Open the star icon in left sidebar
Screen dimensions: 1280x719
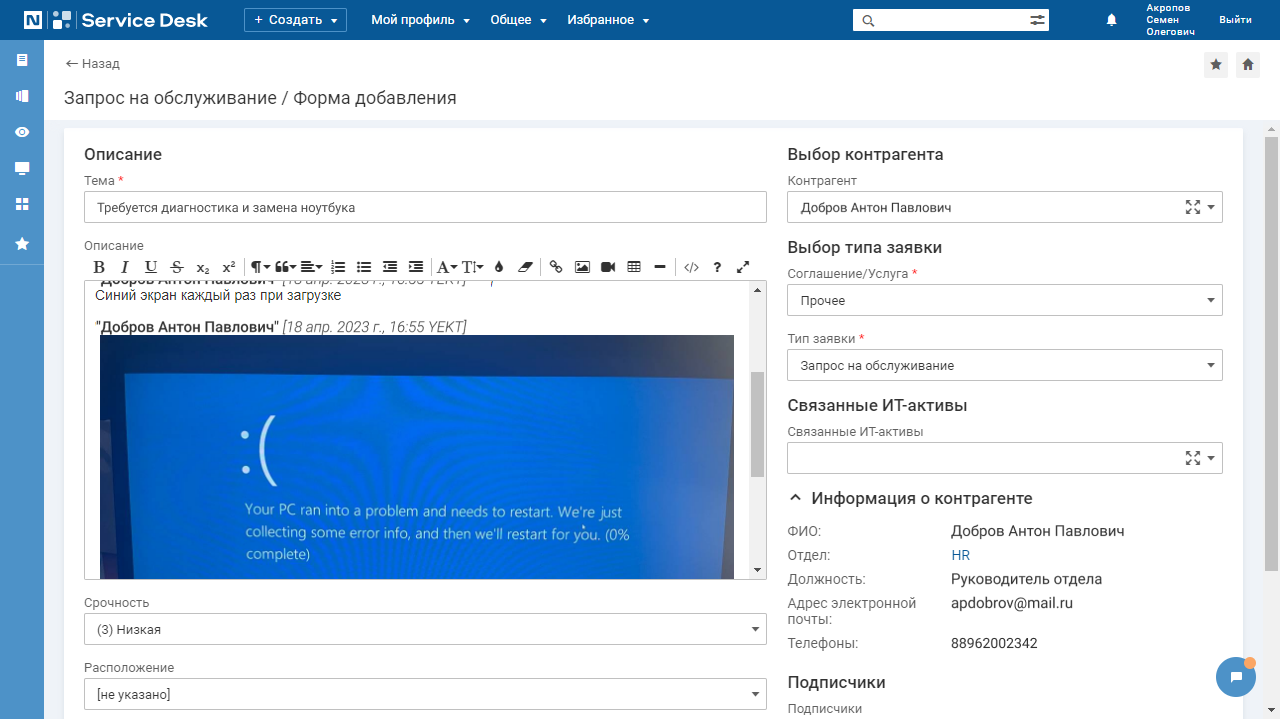click(22, 243)
